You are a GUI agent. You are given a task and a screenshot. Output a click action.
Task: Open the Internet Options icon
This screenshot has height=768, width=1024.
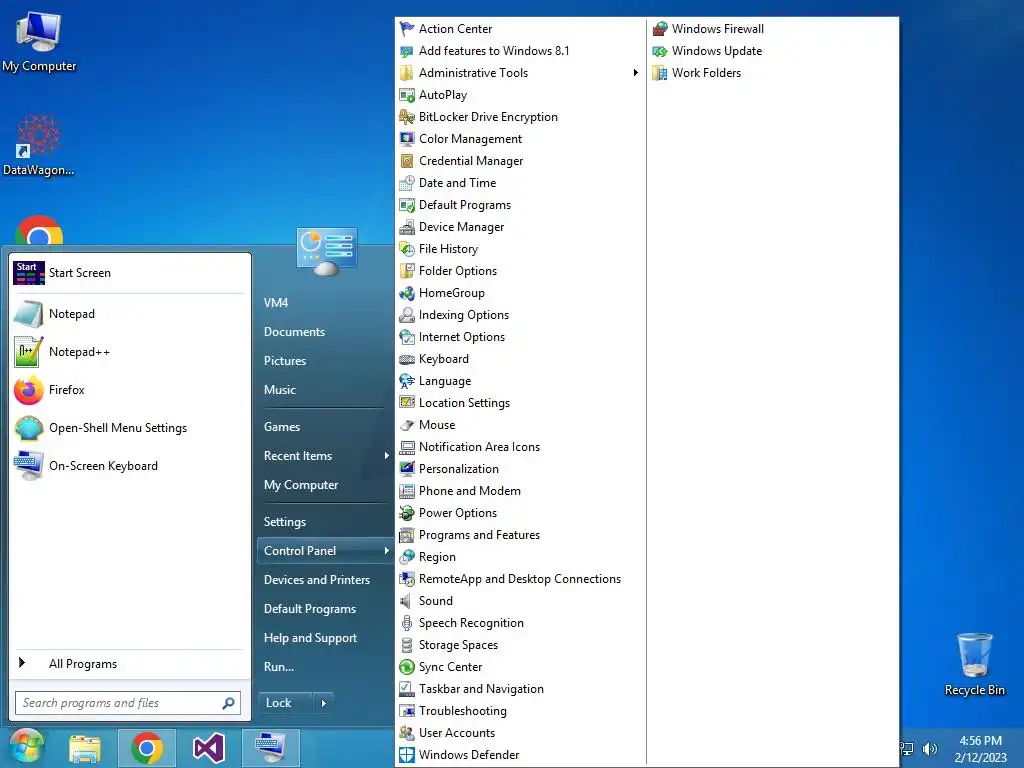(407, 337)
